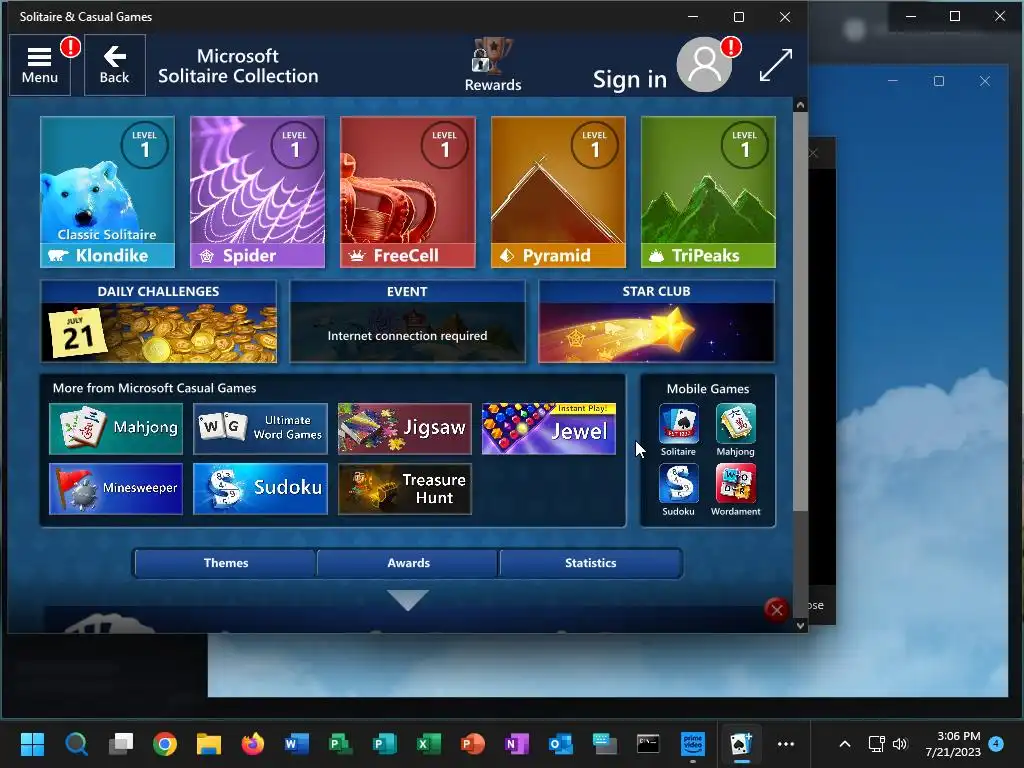Open the Terminal icon on the taskbar
The width and height of the screenshot is (1024, 768).
click(648, 744)
